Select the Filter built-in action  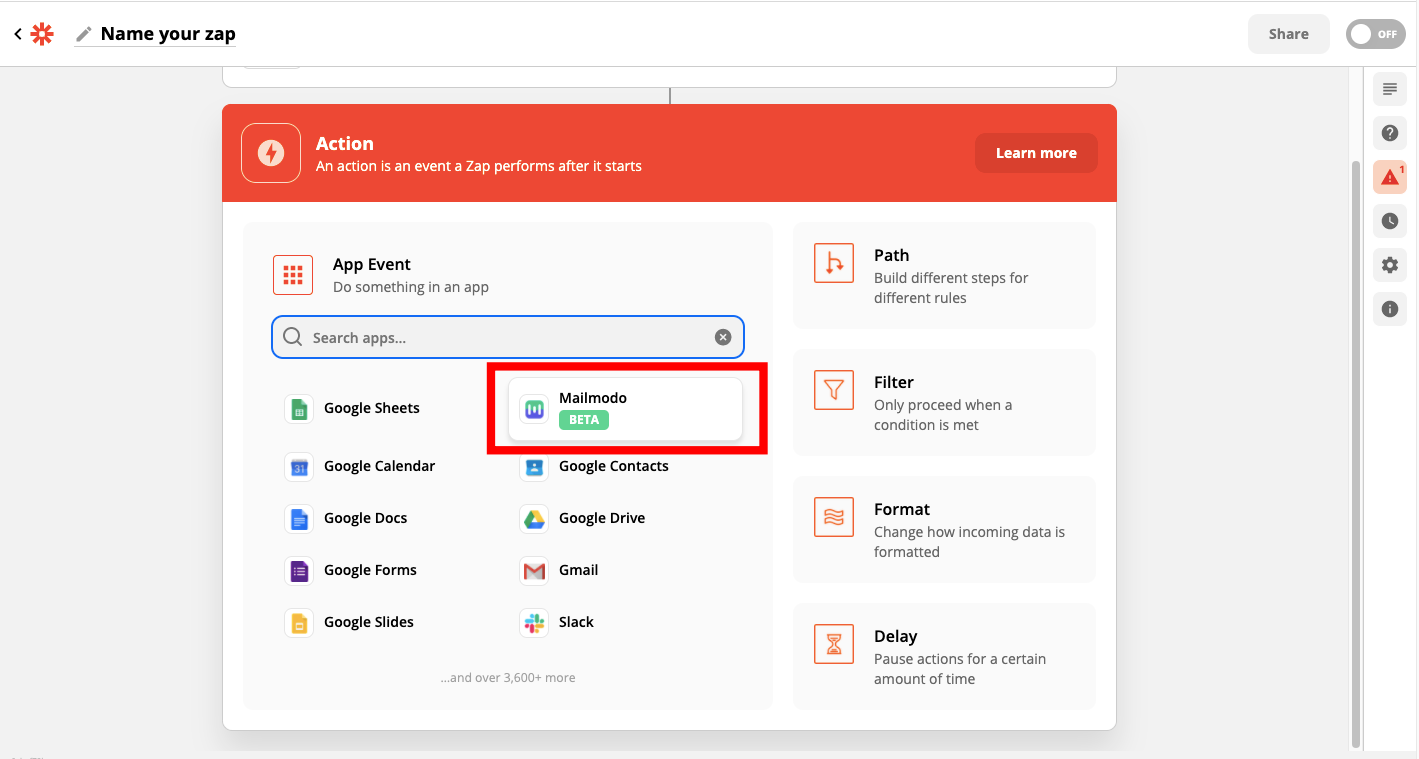click(x=944, y=403)
